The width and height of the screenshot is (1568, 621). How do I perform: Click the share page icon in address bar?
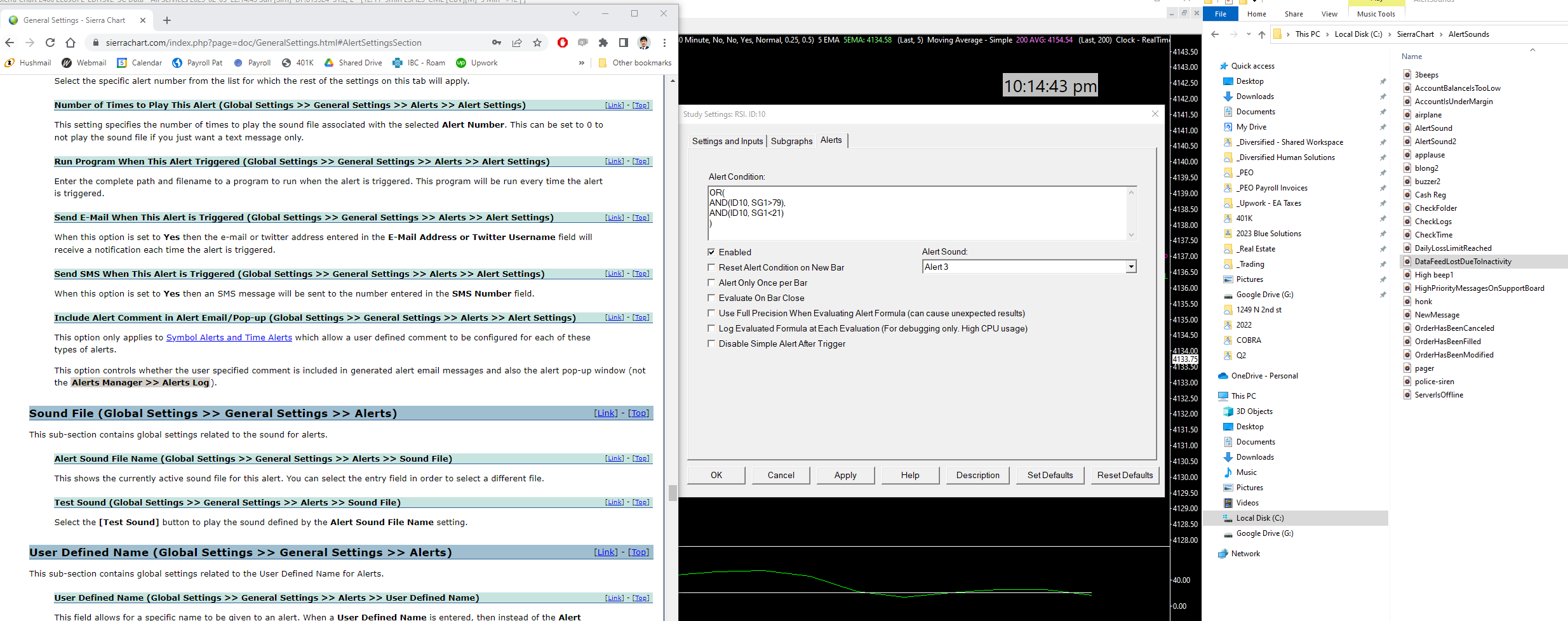click(517, 43)
